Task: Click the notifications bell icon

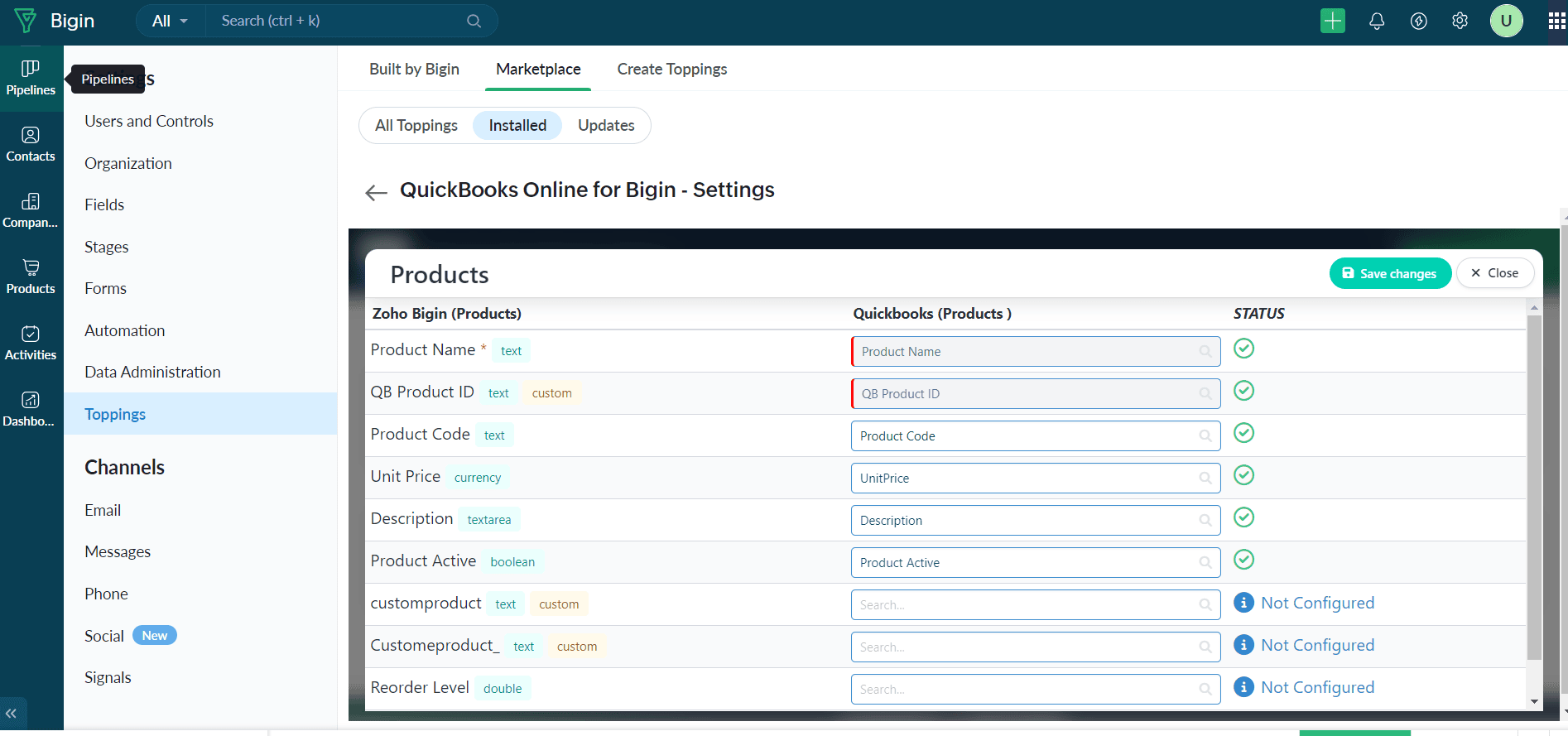Action: coord(1376,21)
